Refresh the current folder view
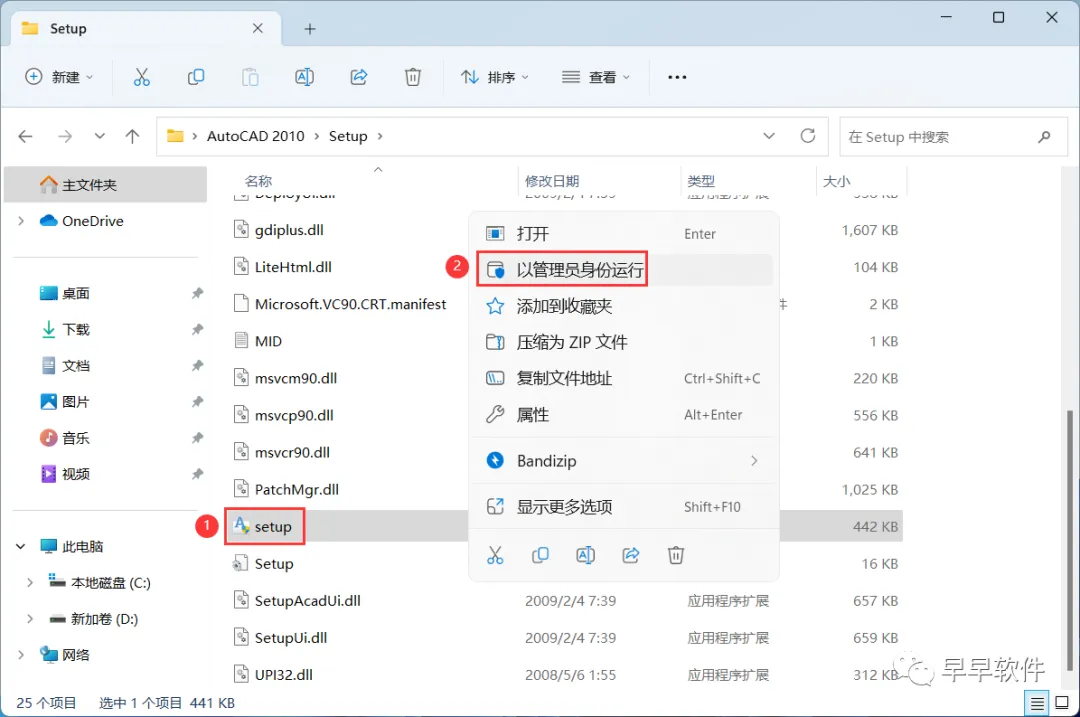 pos(808,136)
